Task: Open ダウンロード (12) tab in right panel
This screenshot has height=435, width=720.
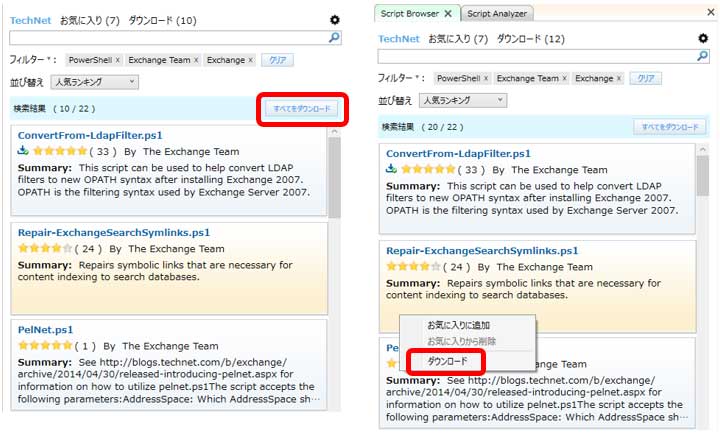Action: (530, 39)
